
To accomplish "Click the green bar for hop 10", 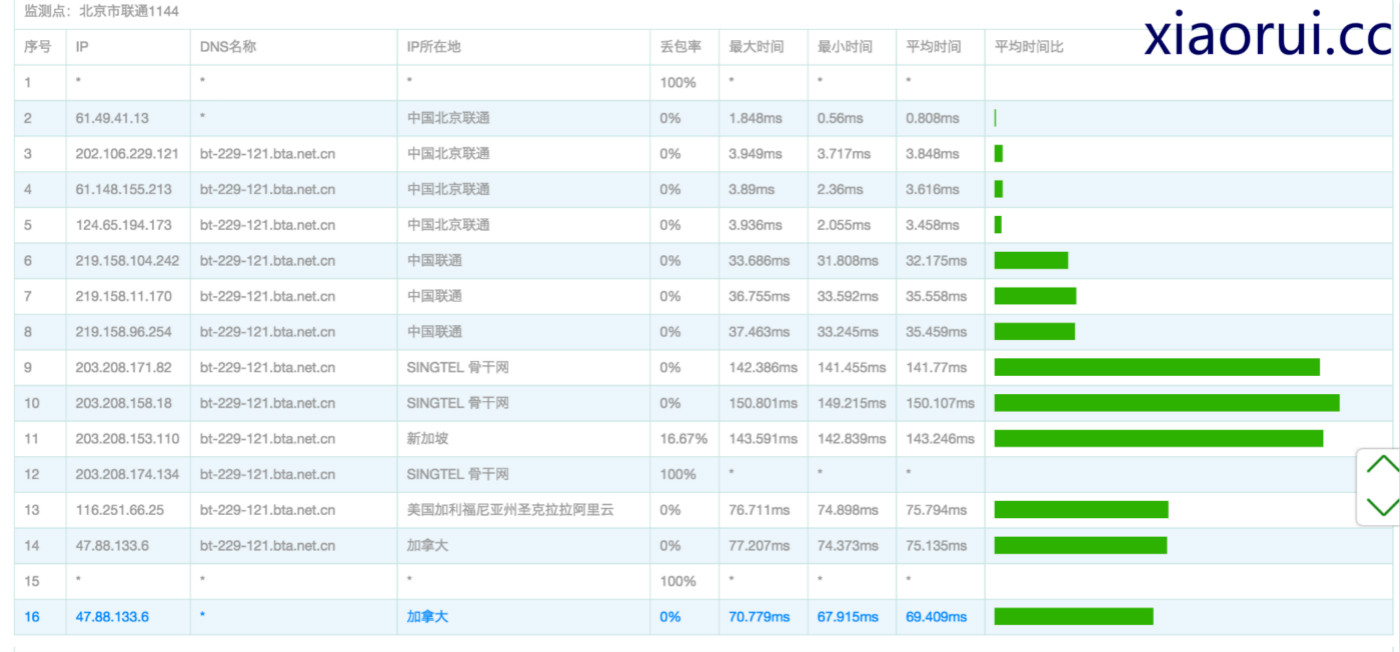I will coord(1166,403).
